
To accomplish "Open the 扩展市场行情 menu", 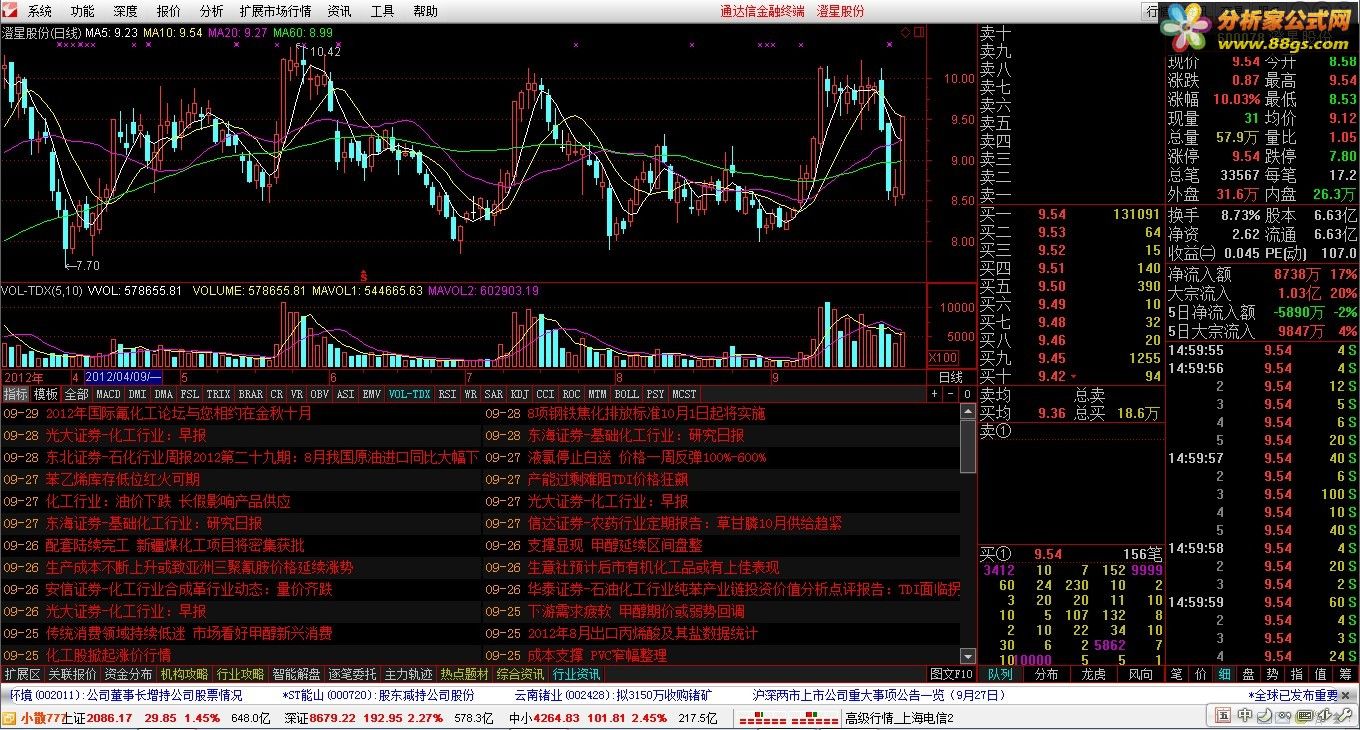I will (275, 12).
